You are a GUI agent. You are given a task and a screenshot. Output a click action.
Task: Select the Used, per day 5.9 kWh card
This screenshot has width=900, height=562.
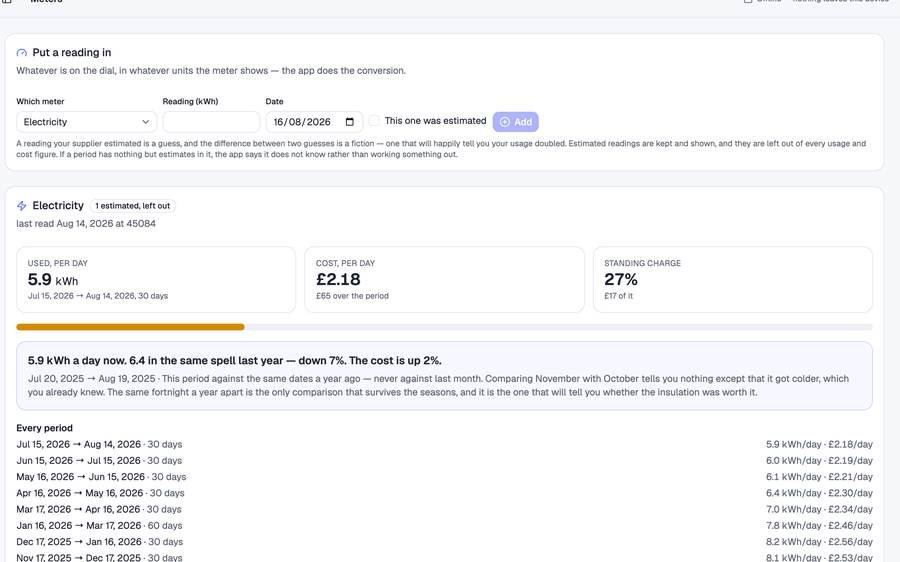[x=156, y=280]
